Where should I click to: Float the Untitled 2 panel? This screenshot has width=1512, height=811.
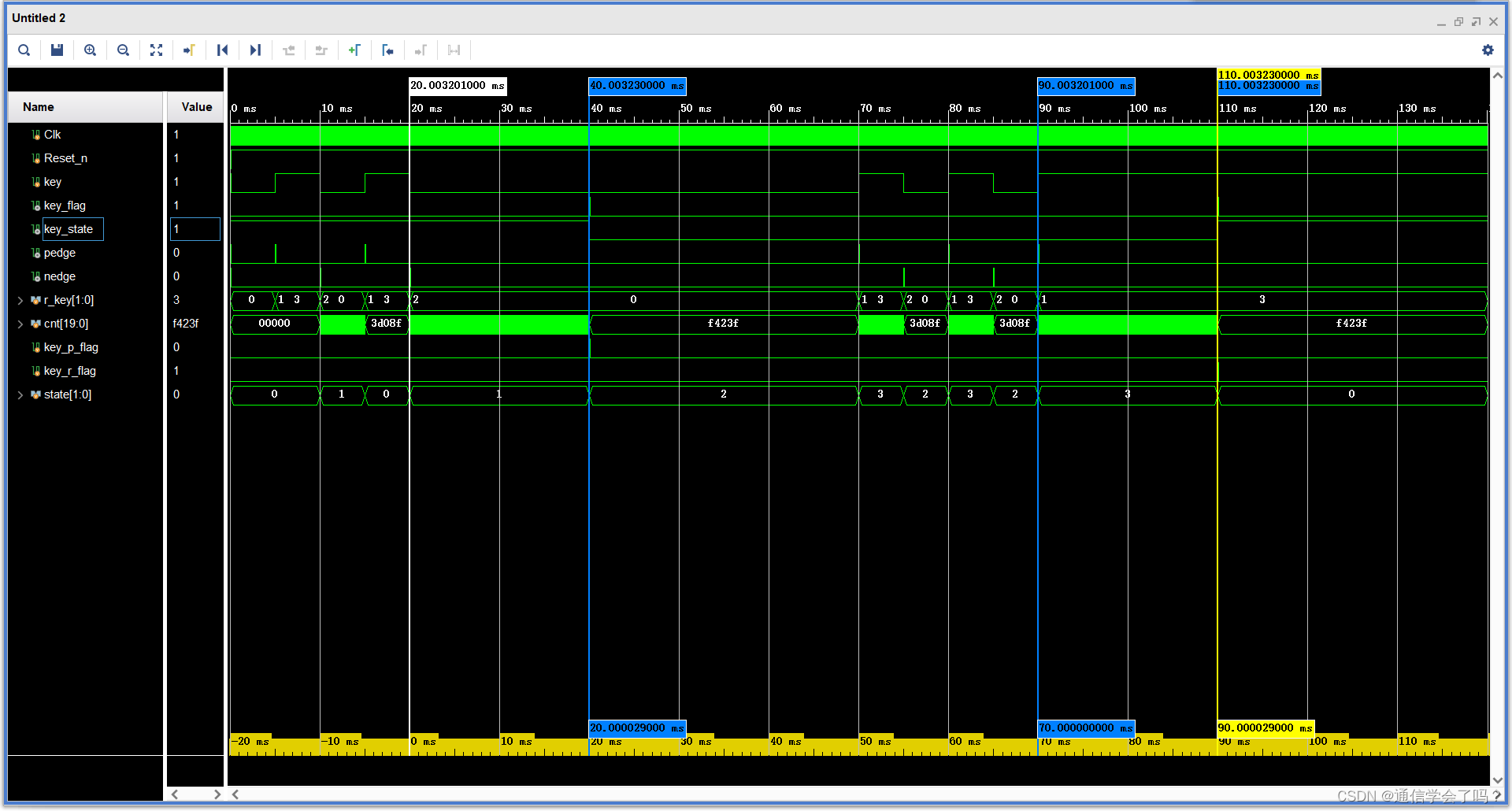coord(1476,22)
